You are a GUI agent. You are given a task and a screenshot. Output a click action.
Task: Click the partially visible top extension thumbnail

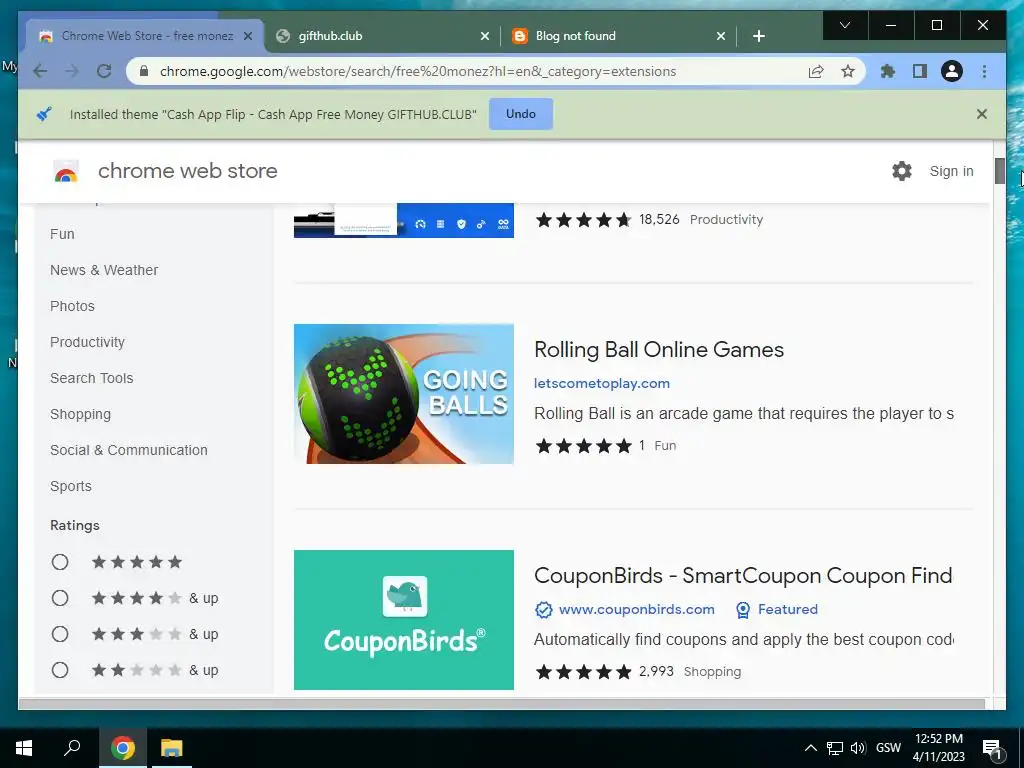pos(404,220)
